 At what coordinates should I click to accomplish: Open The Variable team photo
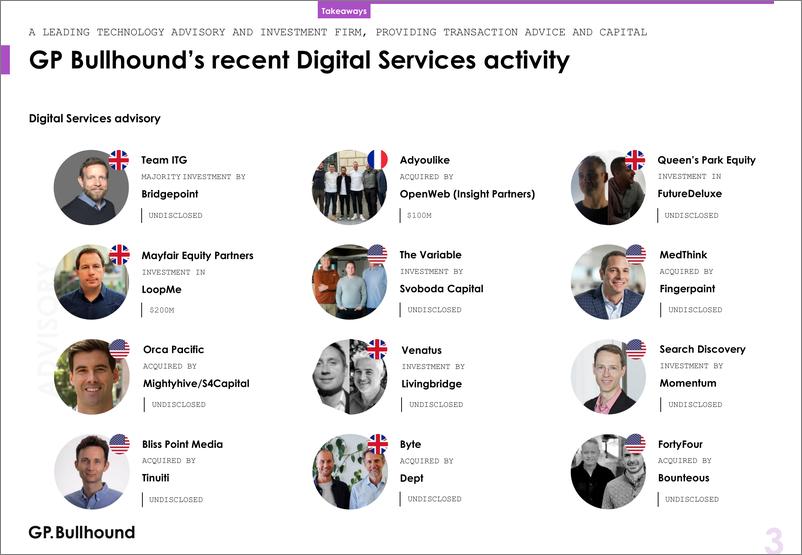coord(349,282)
